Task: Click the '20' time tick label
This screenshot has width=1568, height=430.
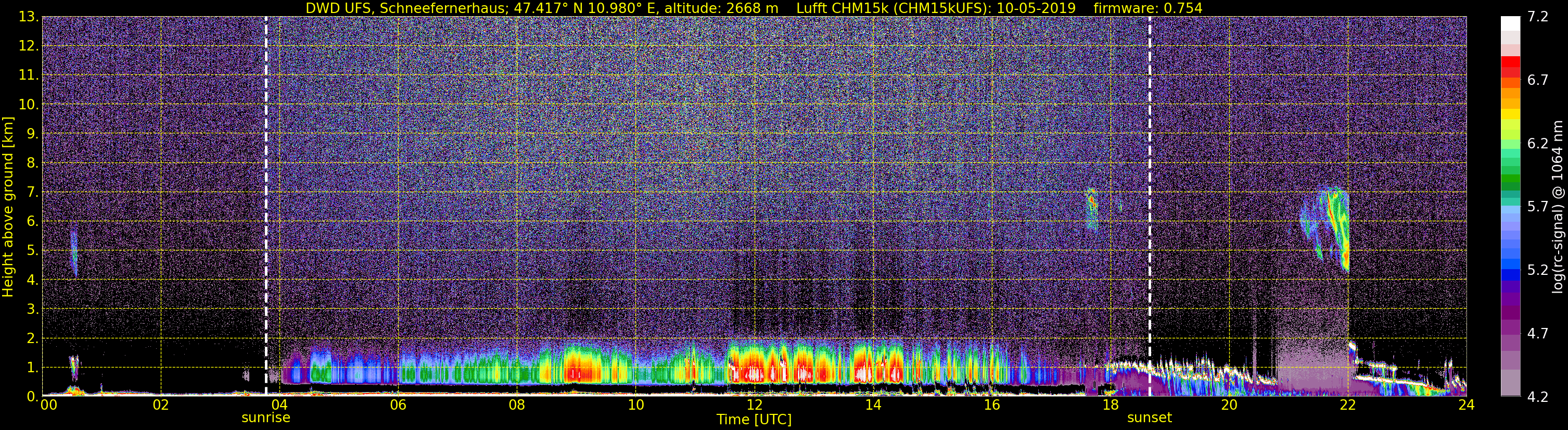Action: 1229,405
